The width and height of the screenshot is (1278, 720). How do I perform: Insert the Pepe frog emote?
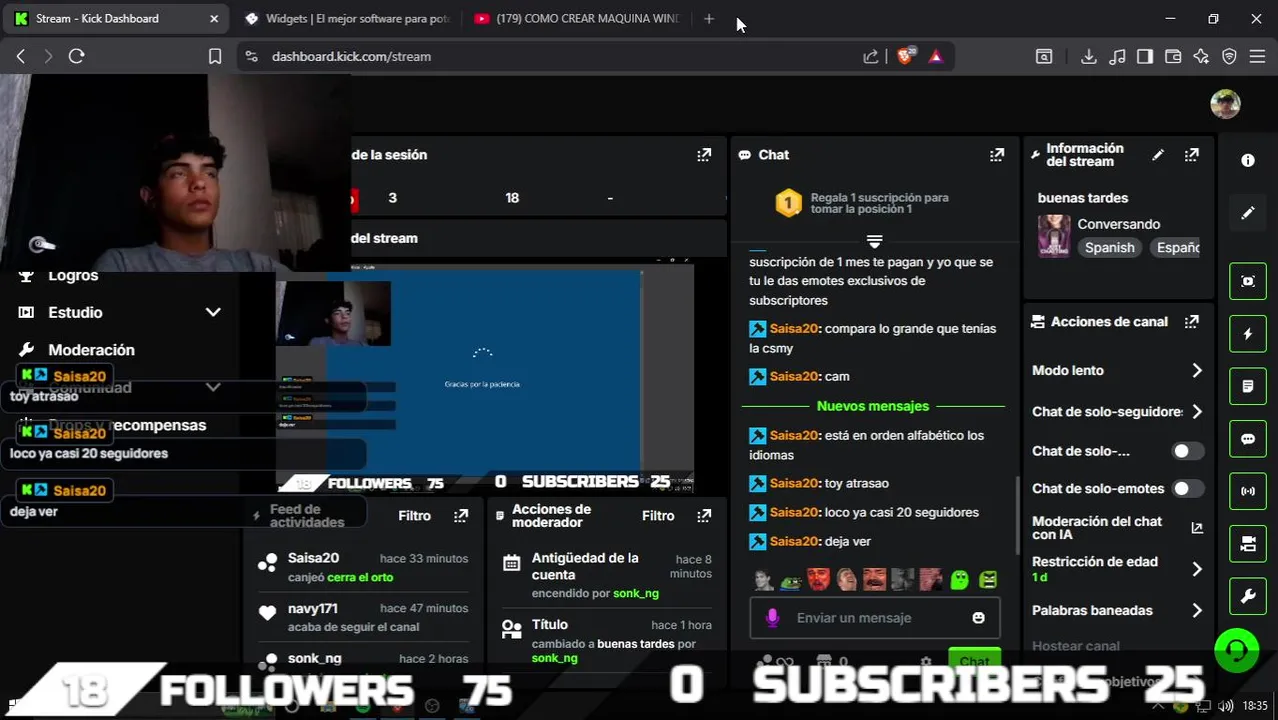click(790, 579)
